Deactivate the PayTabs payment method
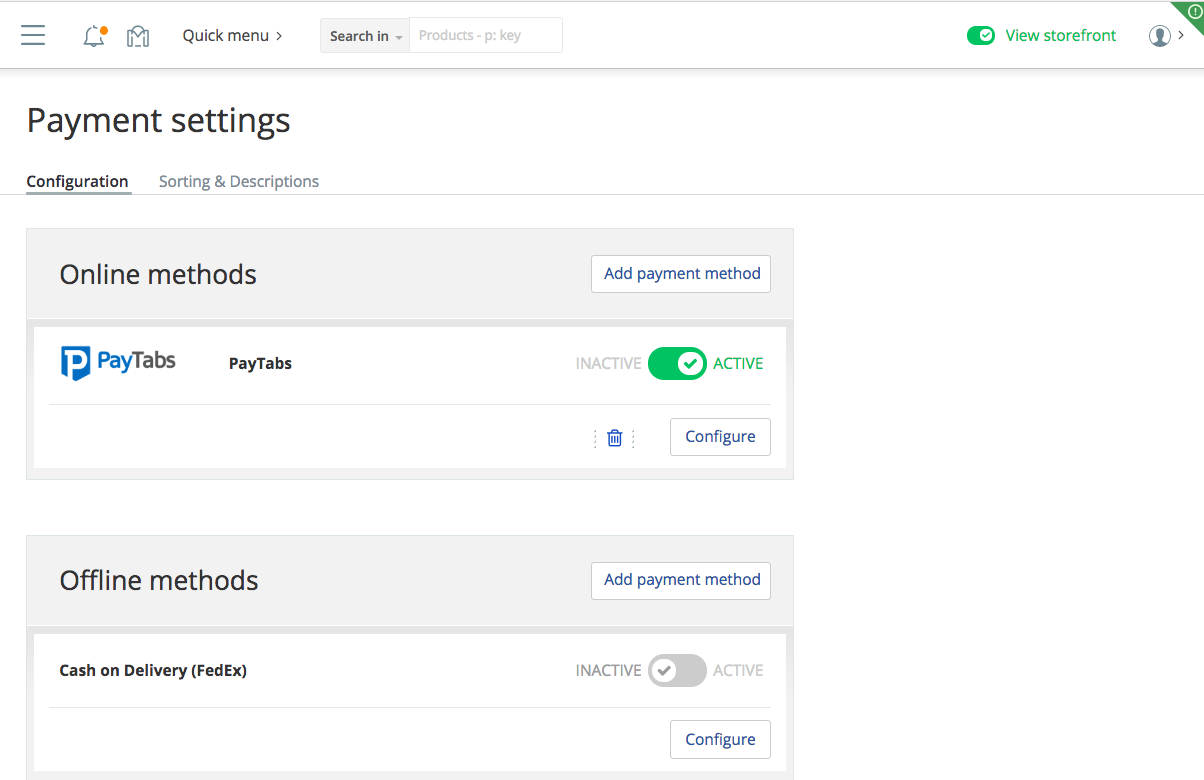Screen dimensions: 1204x780 677,363
